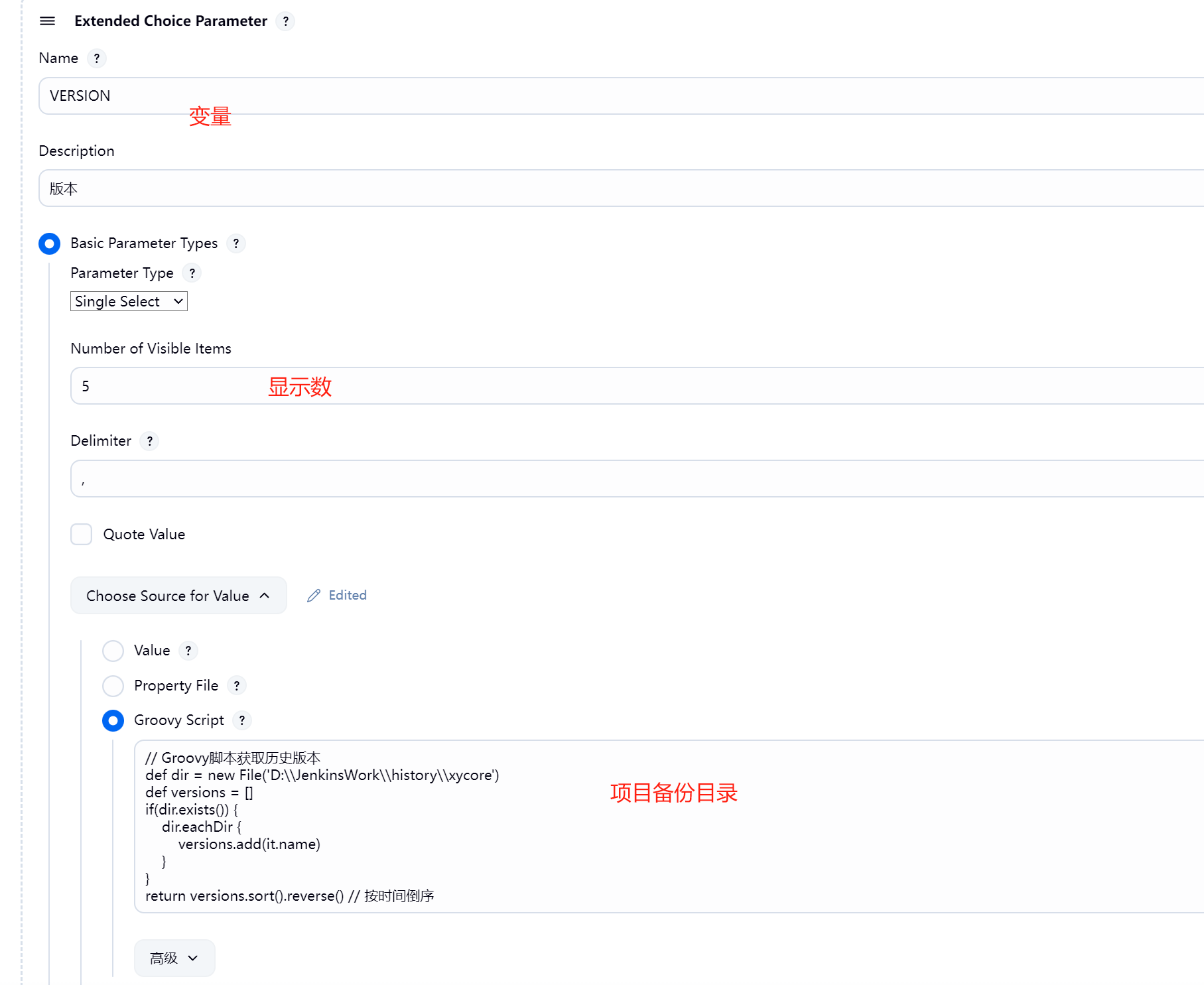Open help icon next to Value option

click(x=188, y=651)
